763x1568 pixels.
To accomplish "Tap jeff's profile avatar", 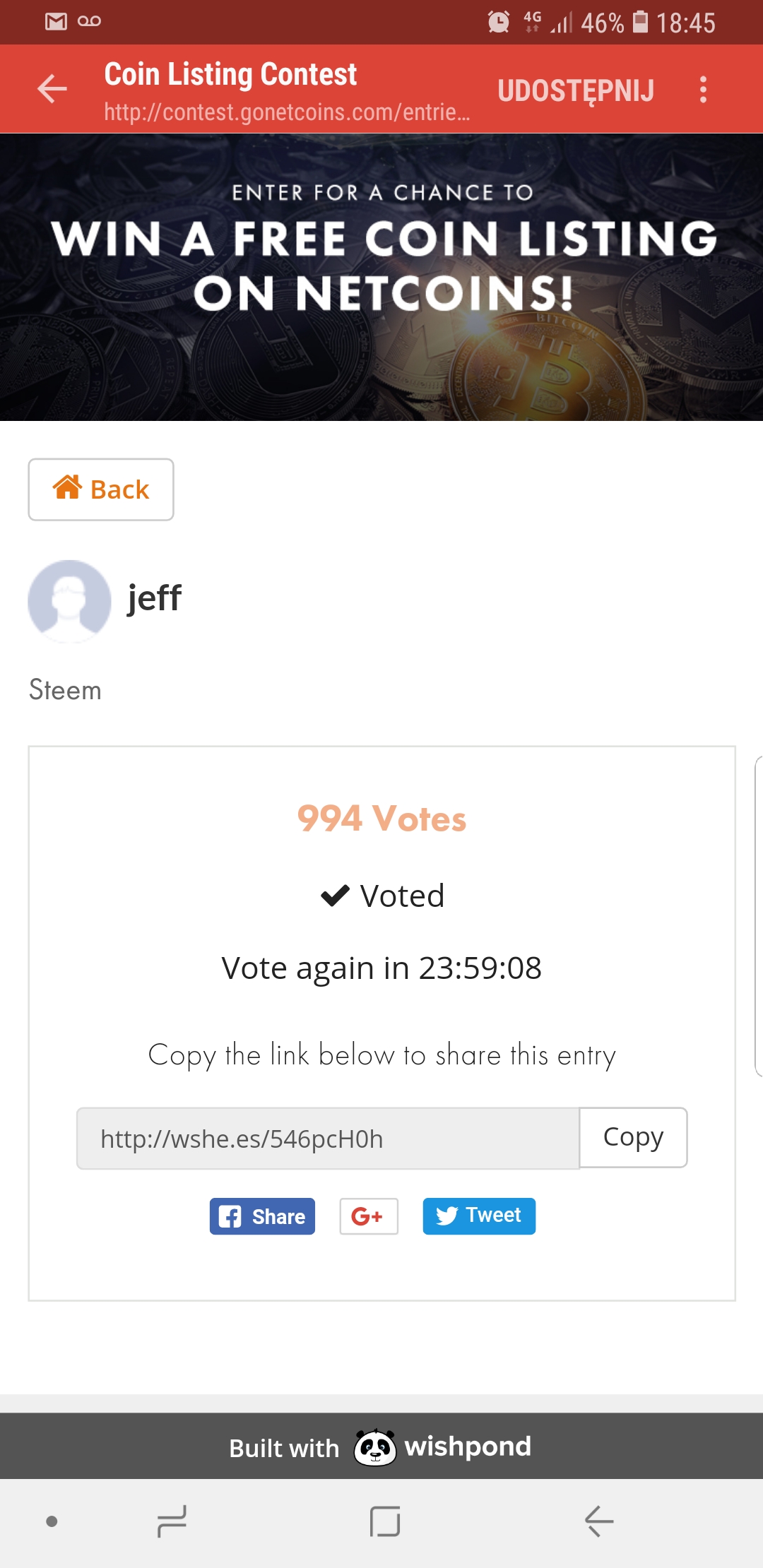I will pos(69,601).
